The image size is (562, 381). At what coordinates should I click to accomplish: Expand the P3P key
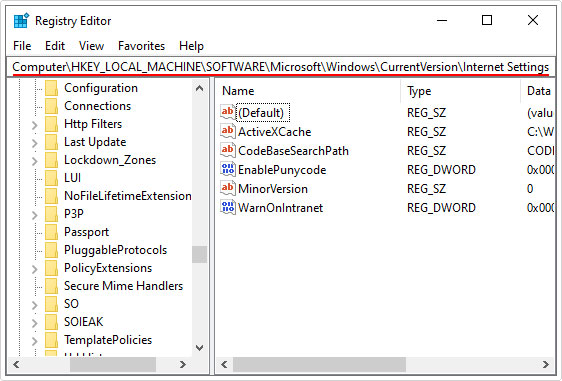click(34, 215)
